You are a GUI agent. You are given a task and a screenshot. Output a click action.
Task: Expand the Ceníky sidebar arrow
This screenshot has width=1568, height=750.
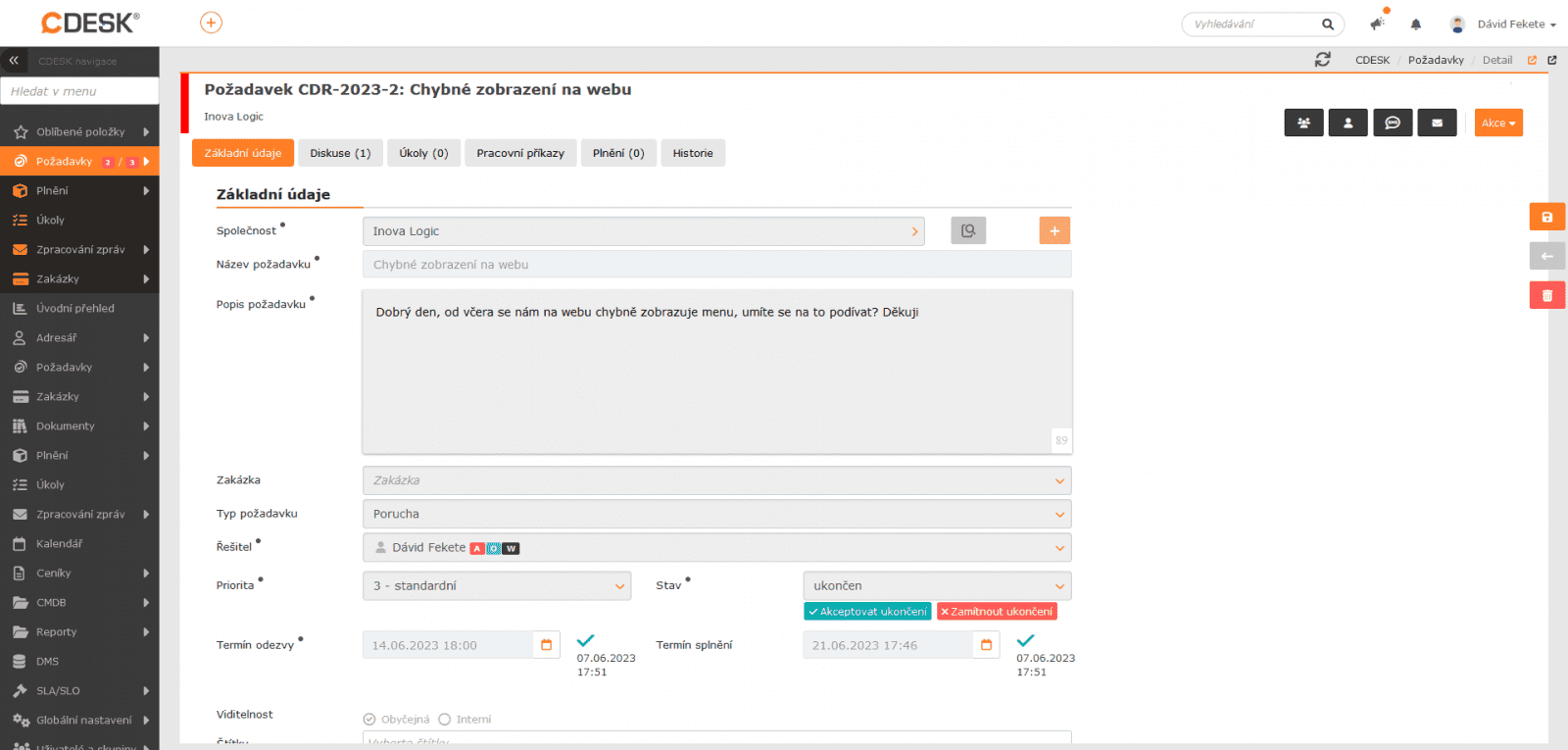pos(146,573)
